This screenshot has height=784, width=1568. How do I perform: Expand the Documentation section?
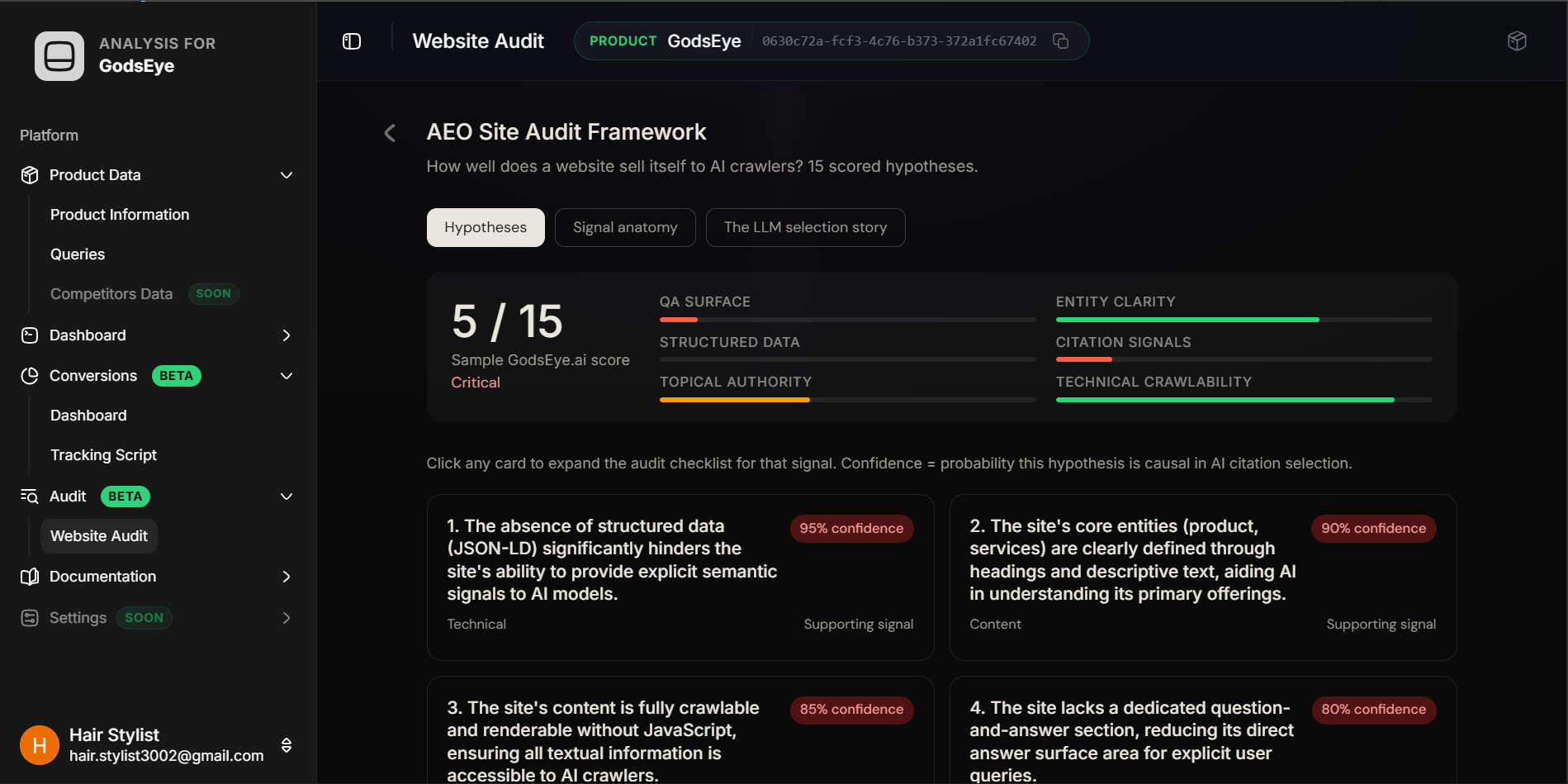coord(287,577)
